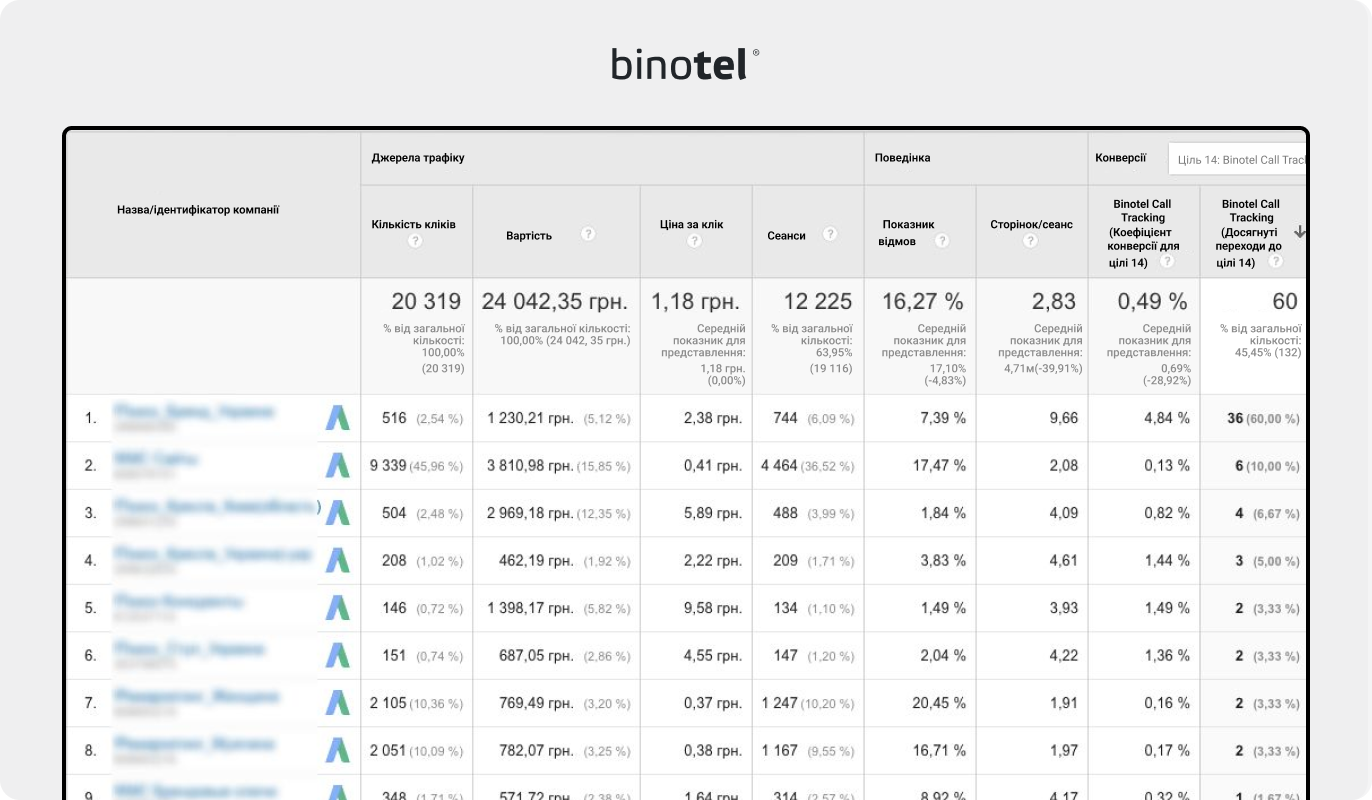Sort by Вартість column header

(x=529, y=235)
